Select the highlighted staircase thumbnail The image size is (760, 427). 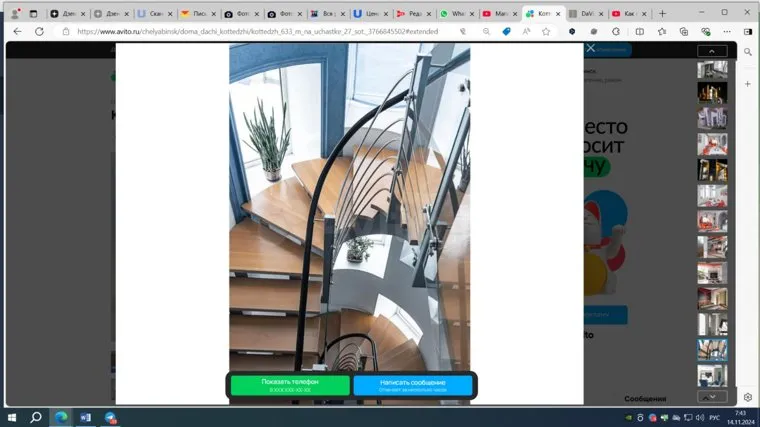pyautogui.click(x=712, y=349)
